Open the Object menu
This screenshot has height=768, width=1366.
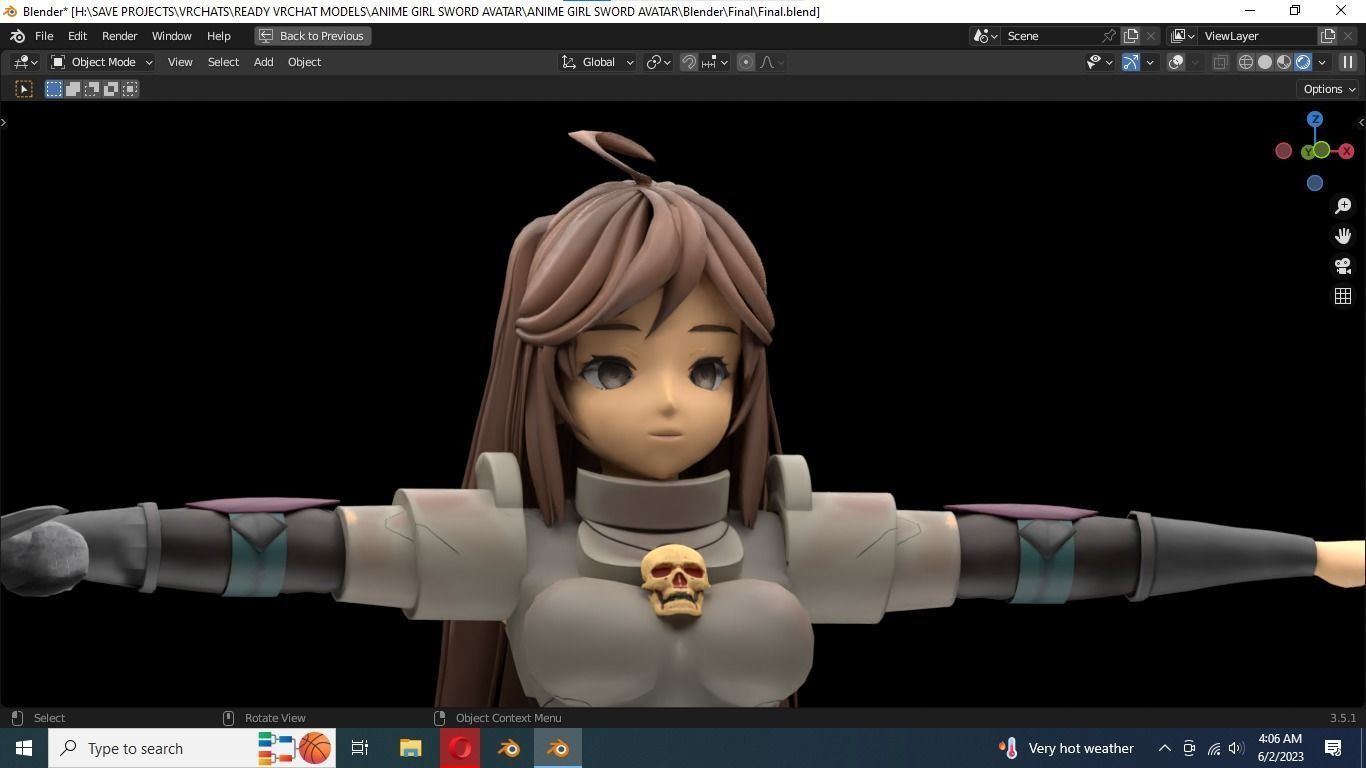[x=304, y=62]
